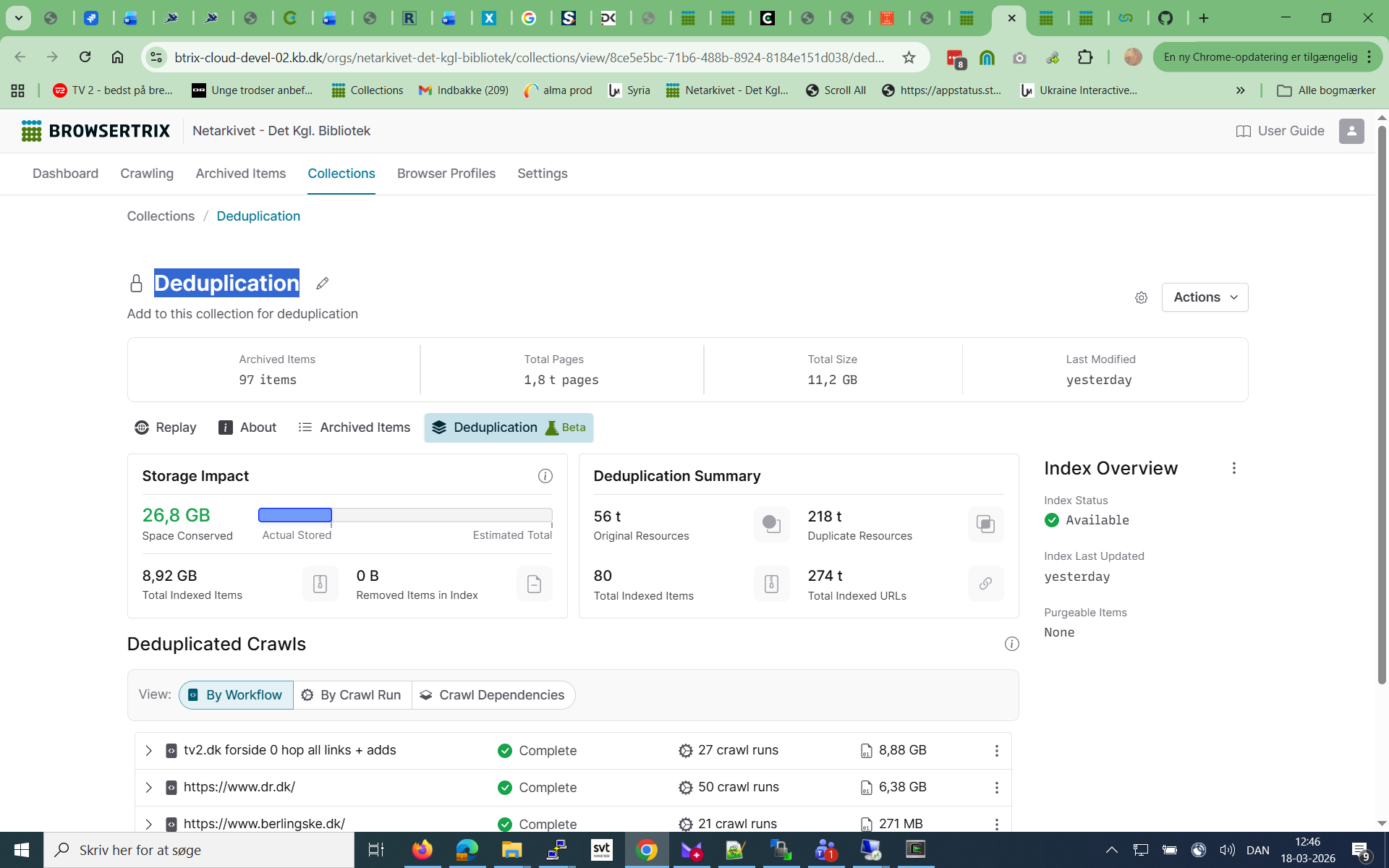The image size is (1389, 868).
Task: Click the Actual Stored progress bar
Action: pos(295,515)
